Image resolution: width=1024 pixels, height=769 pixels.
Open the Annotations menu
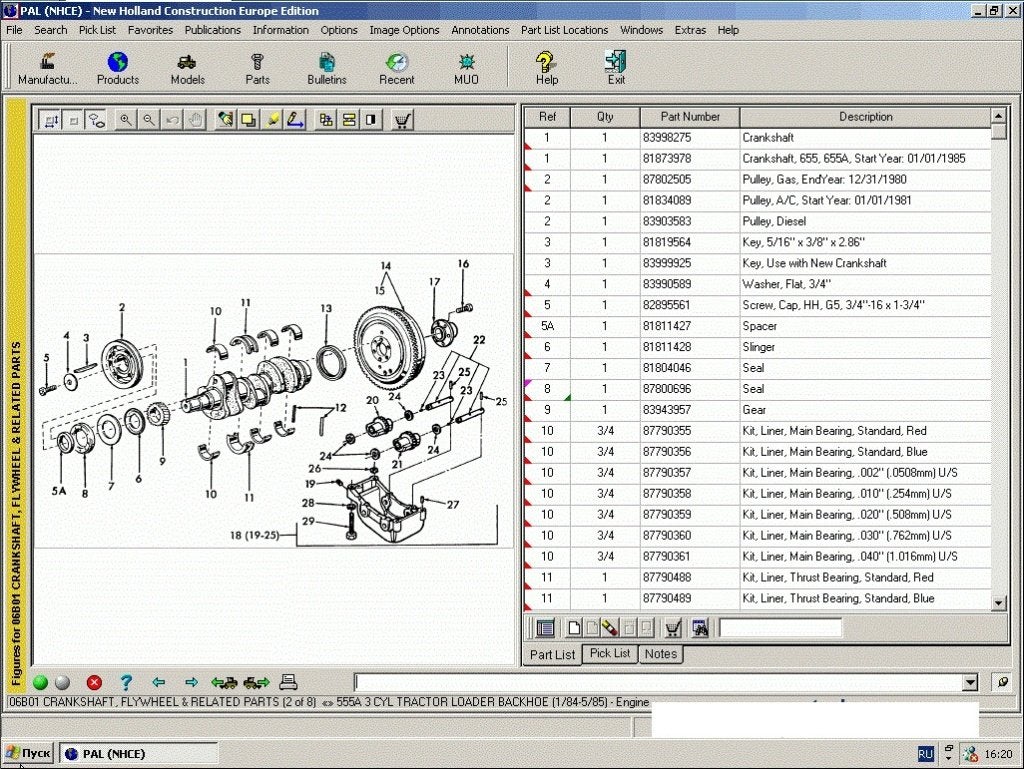pos(480,30)
